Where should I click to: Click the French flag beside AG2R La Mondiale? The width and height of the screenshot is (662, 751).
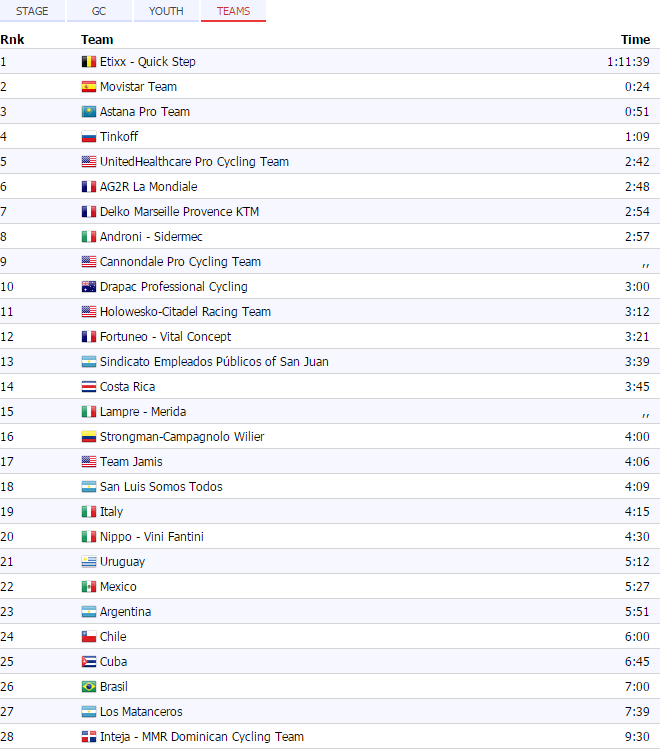click(89, 187)
